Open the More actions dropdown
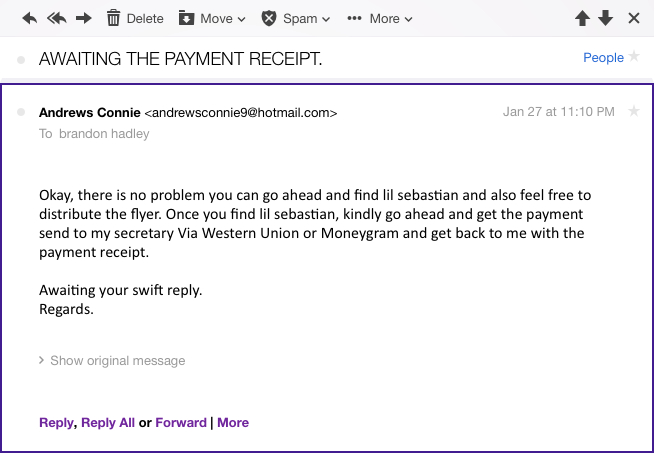Image resolution: width=654 pixels, height=453 pixels. pyautogui.click(x=379, y=18)
